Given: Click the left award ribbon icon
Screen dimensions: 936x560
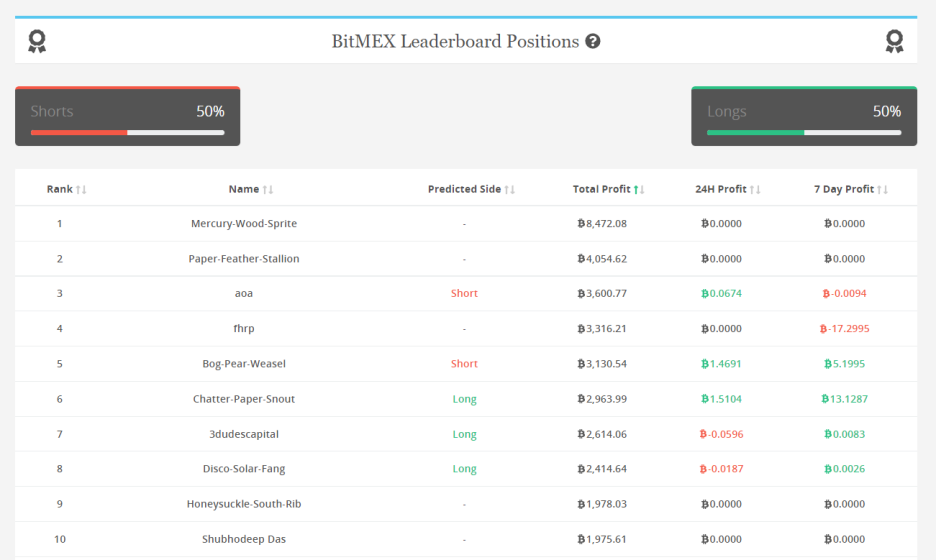Looking at the screenshot, I should pyautogui.click(x=37, y=41).
